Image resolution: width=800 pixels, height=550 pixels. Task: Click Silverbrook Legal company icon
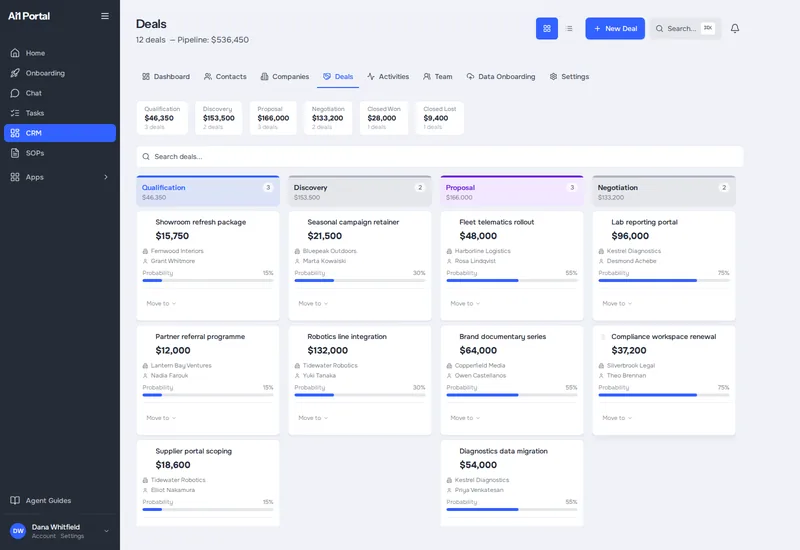click(x=601, y=366)
